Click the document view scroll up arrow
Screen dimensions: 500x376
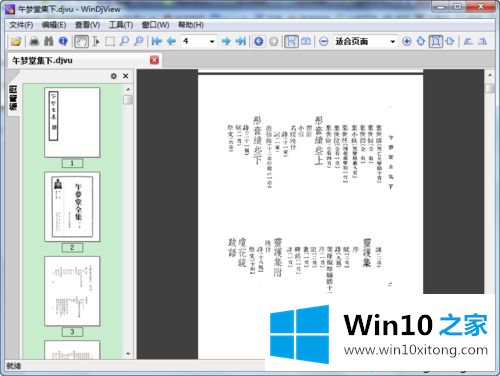click(x=490, y=75)
